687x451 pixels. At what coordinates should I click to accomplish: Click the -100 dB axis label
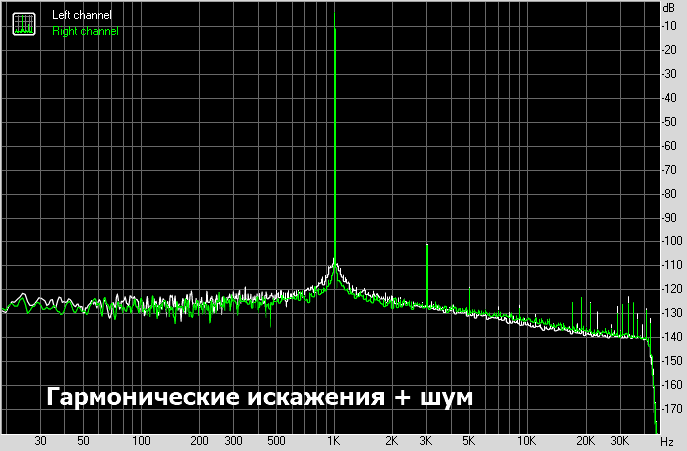[672, 241]
